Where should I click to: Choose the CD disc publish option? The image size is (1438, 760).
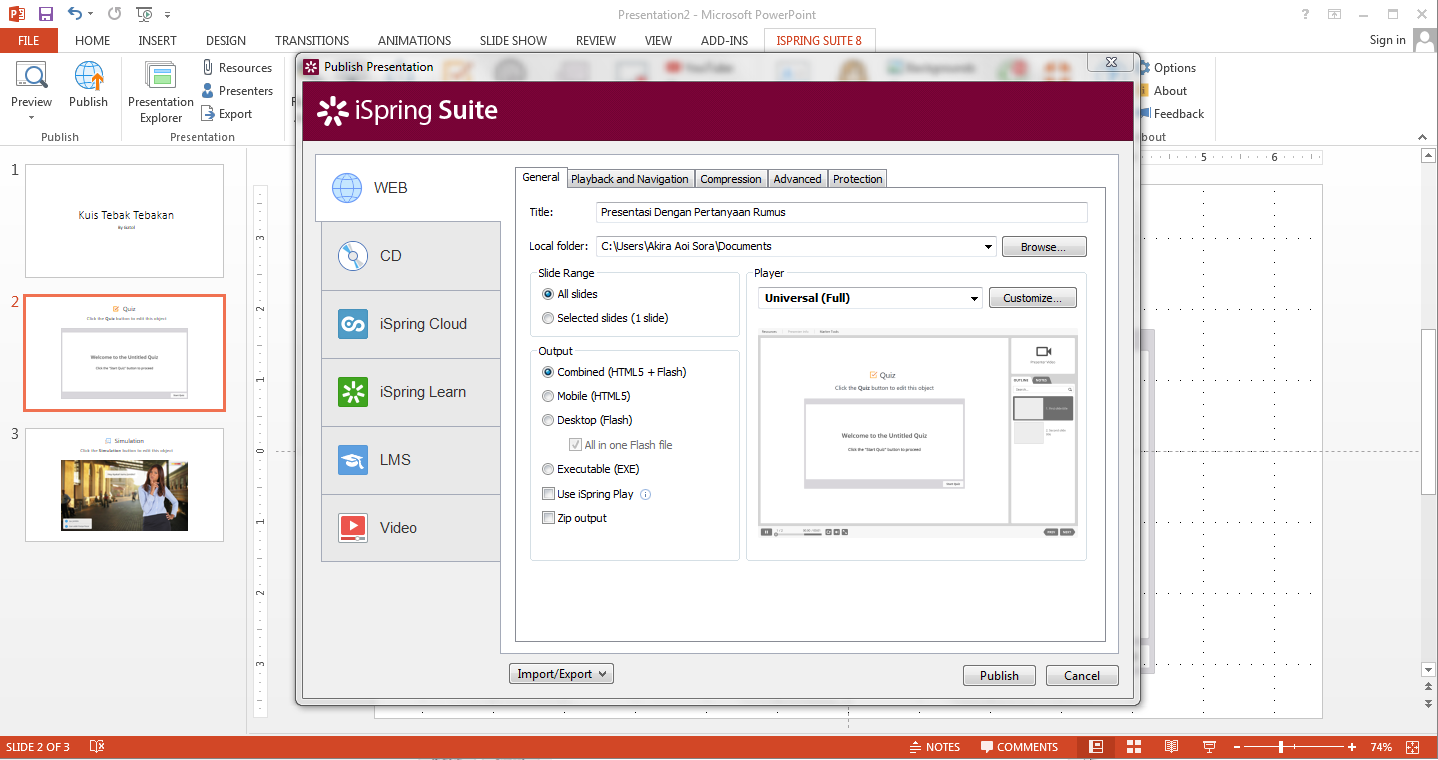(353, 256)
